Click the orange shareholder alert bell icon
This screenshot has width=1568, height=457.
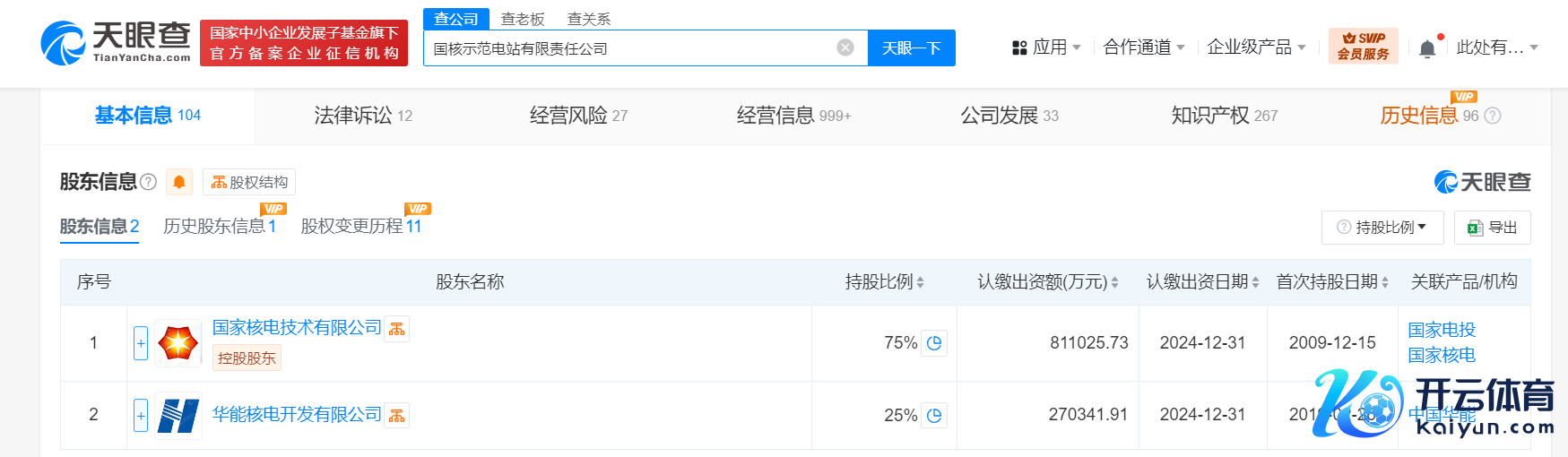pyautogui.click(x=179, y=182)
